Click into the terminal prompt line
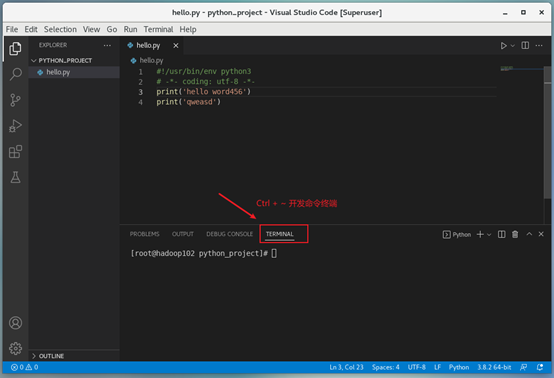This screenshot has height=378, width=554. pyautogui.click(x=204, y=253)
